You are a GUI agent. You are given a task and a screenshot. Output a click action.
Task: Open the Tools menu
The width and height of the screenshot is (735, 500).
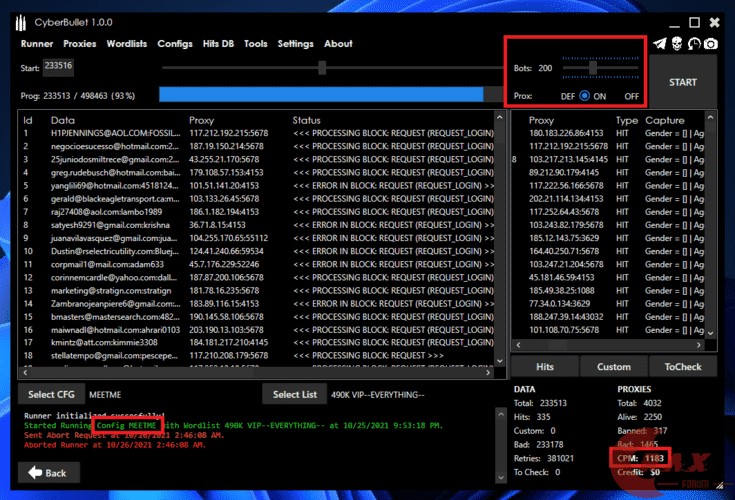(255, 44)
